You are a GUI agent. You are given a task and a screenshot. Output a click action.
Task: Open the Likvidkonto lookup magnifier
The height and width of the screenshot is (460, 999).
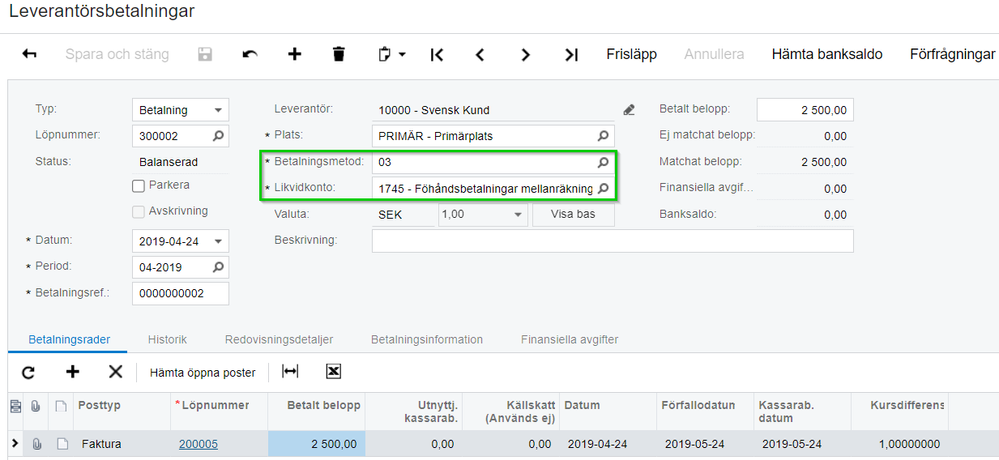coord(603,189)
